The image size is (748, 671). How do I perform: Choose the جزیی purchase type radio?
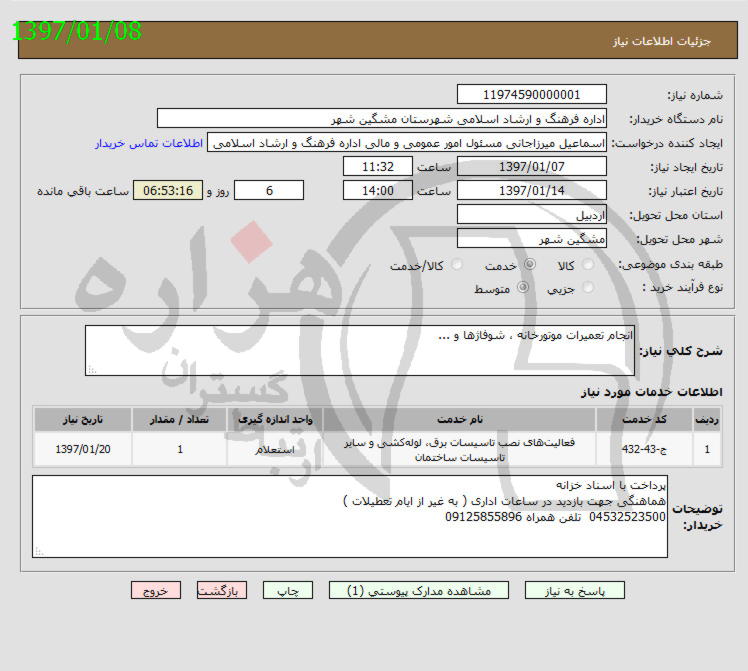588,288
